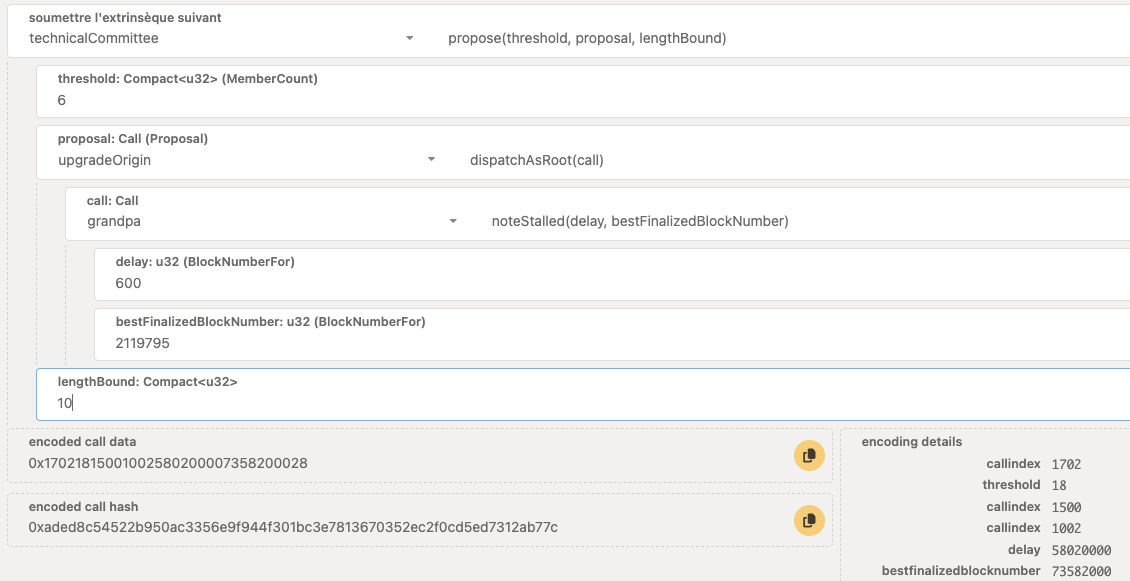Viewport: 1130px width, 581px height.
Task: Copy the encoded call hash
Action: click(809, 519)
